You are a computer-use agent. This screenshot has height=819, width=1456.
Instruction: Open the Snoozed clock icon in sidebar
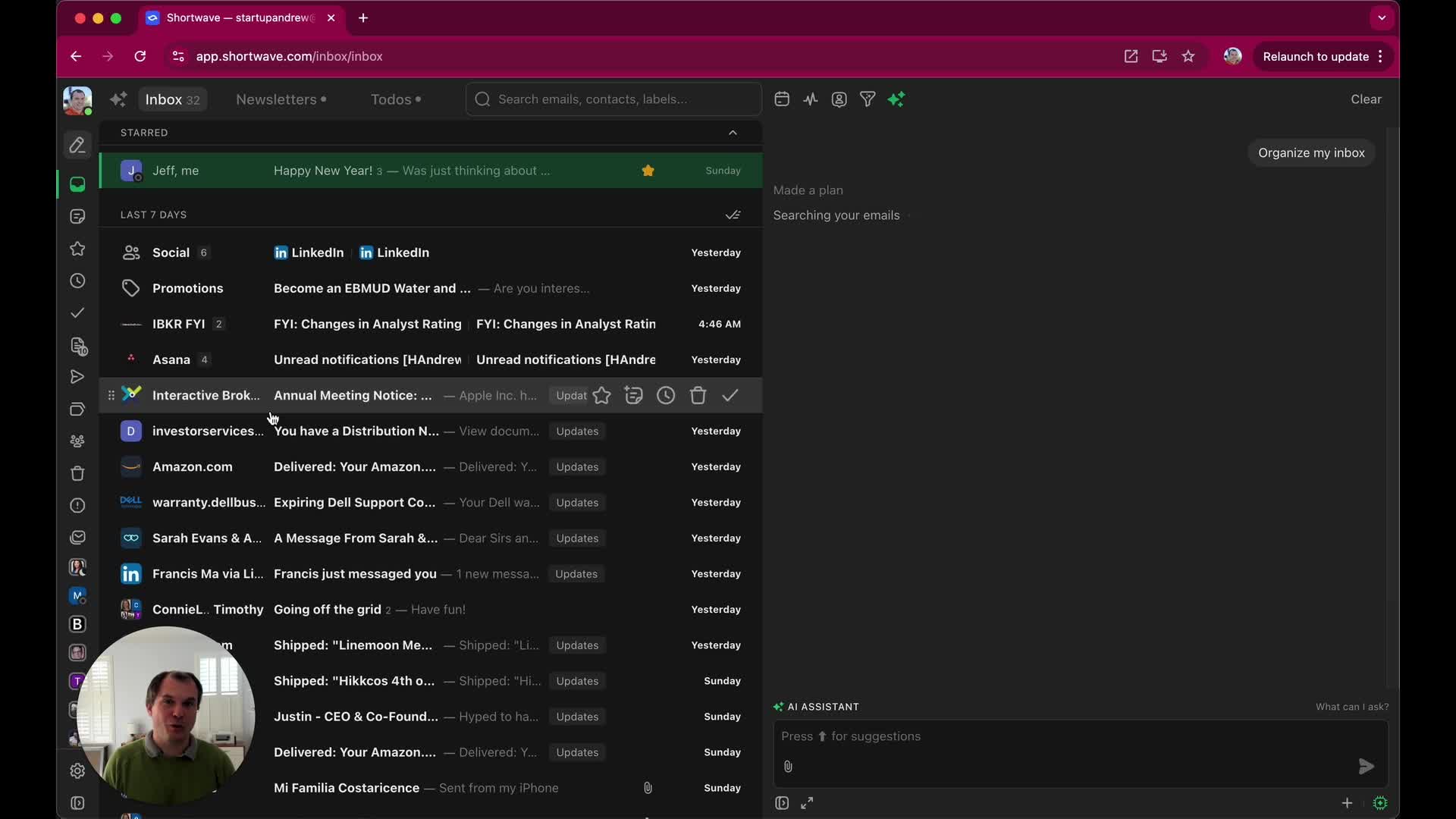77,281
